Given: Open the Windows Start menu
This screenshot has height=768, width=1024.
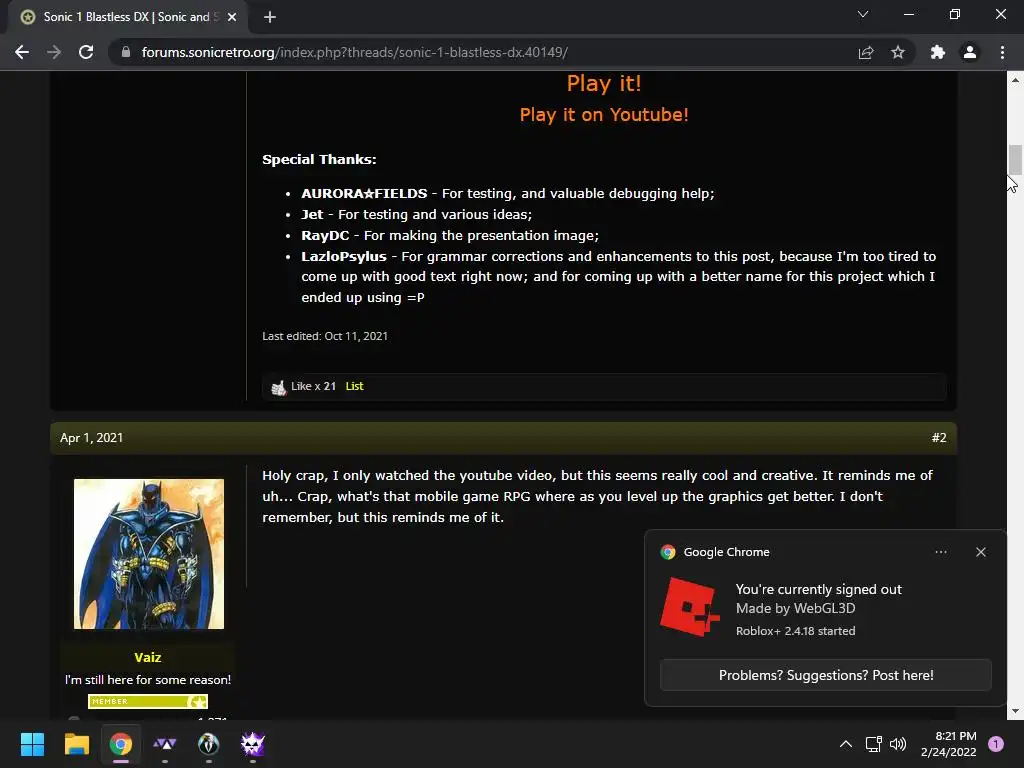Looking at the screenshot, I should 32,744.
